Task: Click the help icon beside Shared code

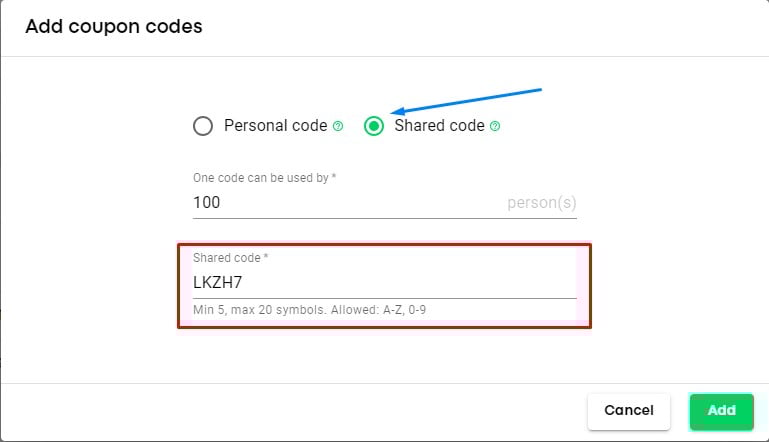Action: (x=495, y=126)
